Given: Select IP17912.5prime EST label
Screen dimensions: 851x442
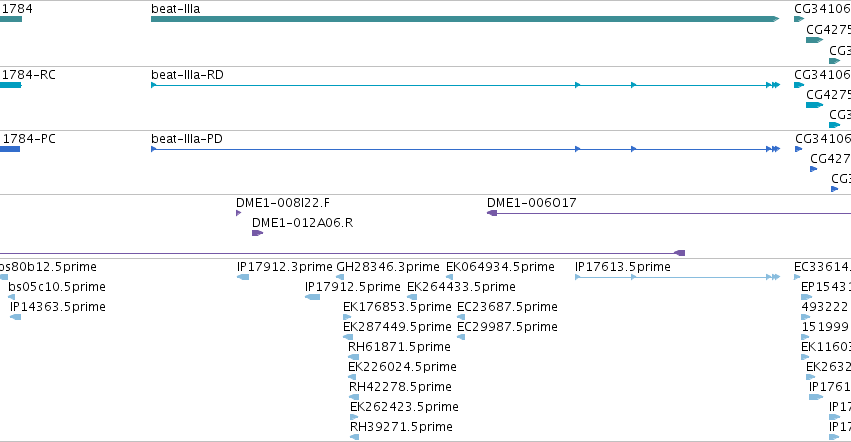Looking at the screenshot, I should [353, 287].
